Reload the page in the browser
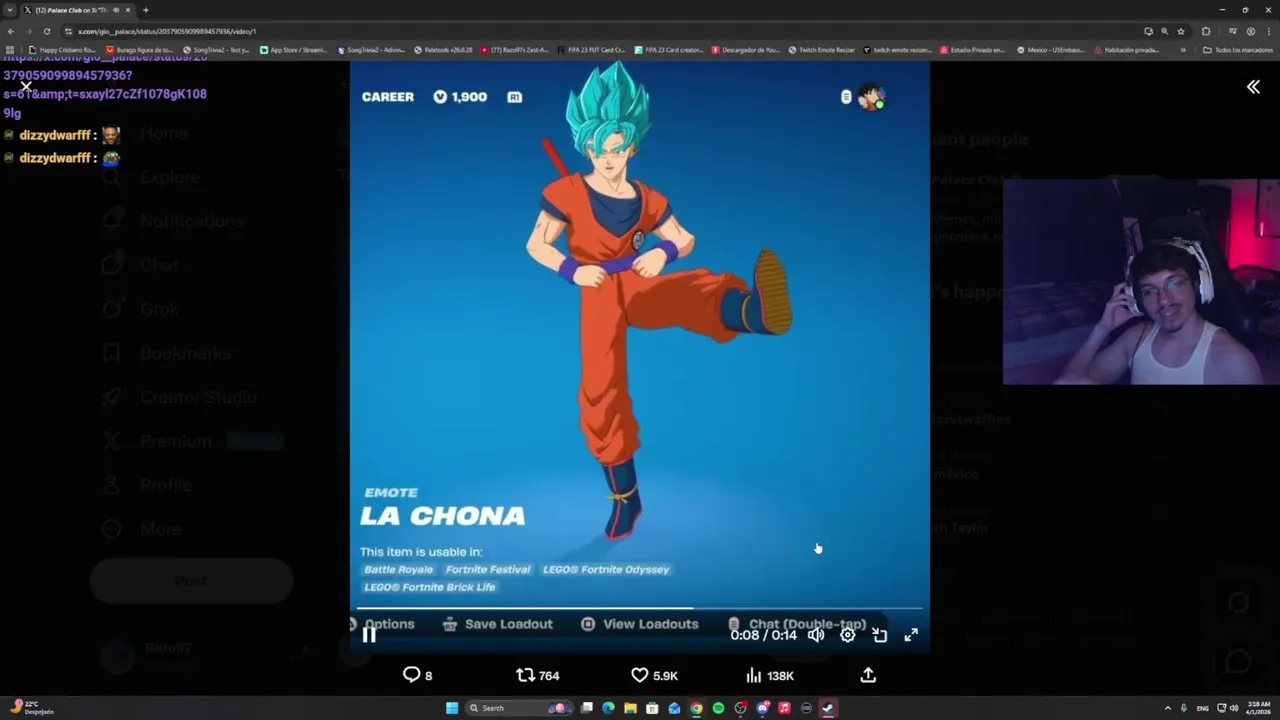 46,31
